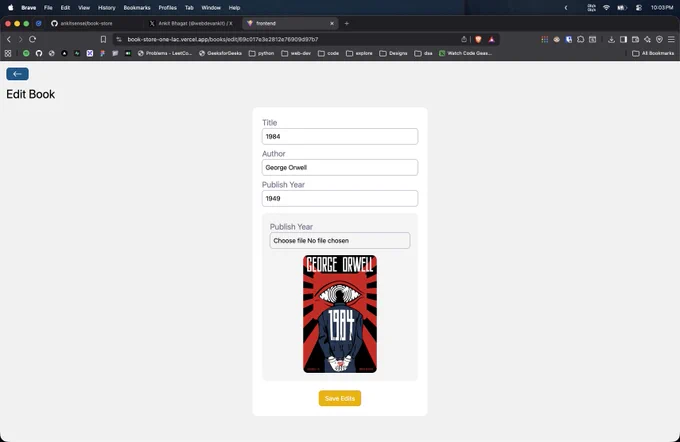Image resolution: width=680 pixels, height=442 pixels.
Task: Expand the code bookmarks folder
Action: point(328,53)
